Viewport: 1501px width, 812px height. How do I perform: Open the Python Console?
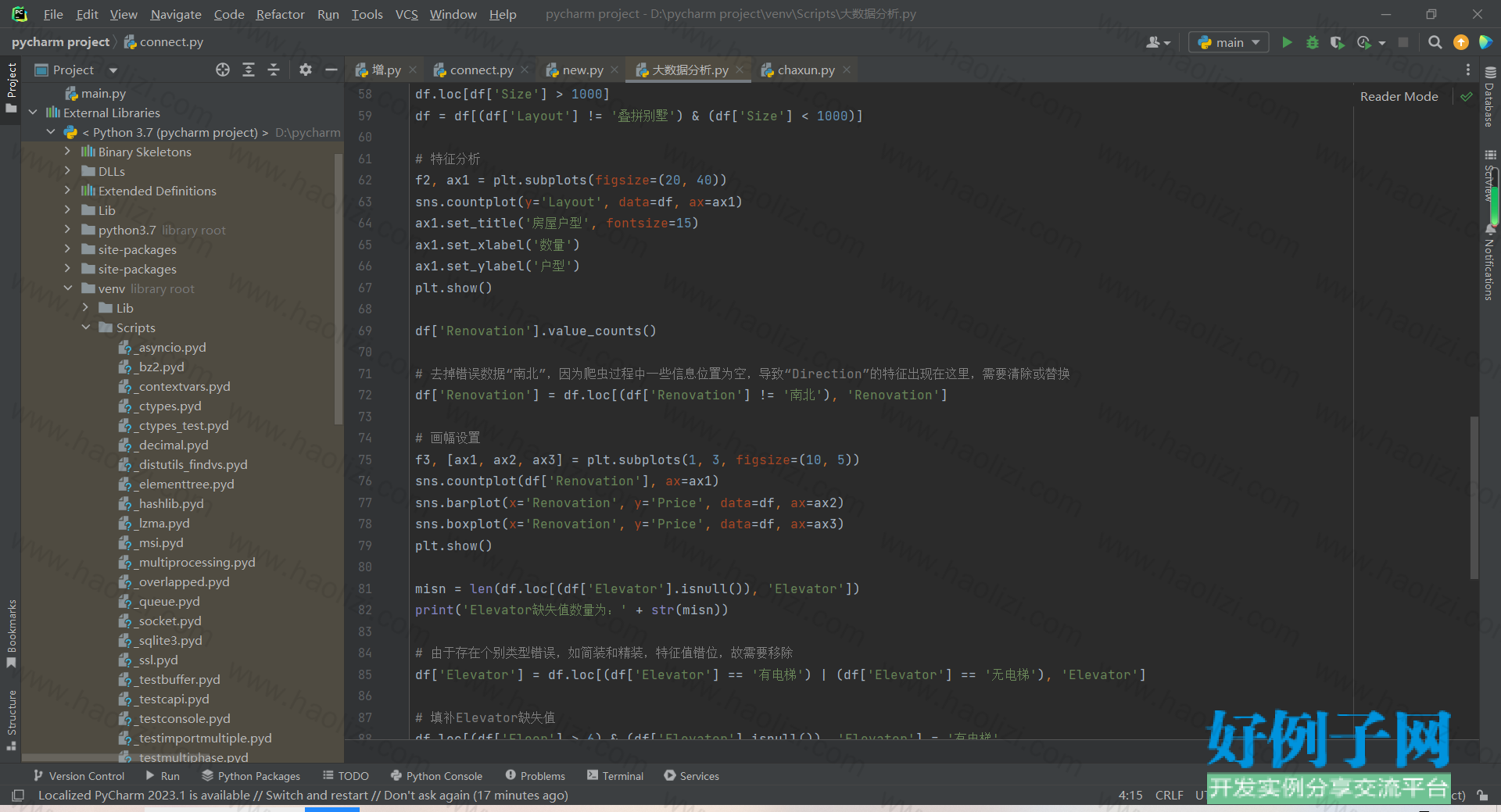(x=436, y=775)
